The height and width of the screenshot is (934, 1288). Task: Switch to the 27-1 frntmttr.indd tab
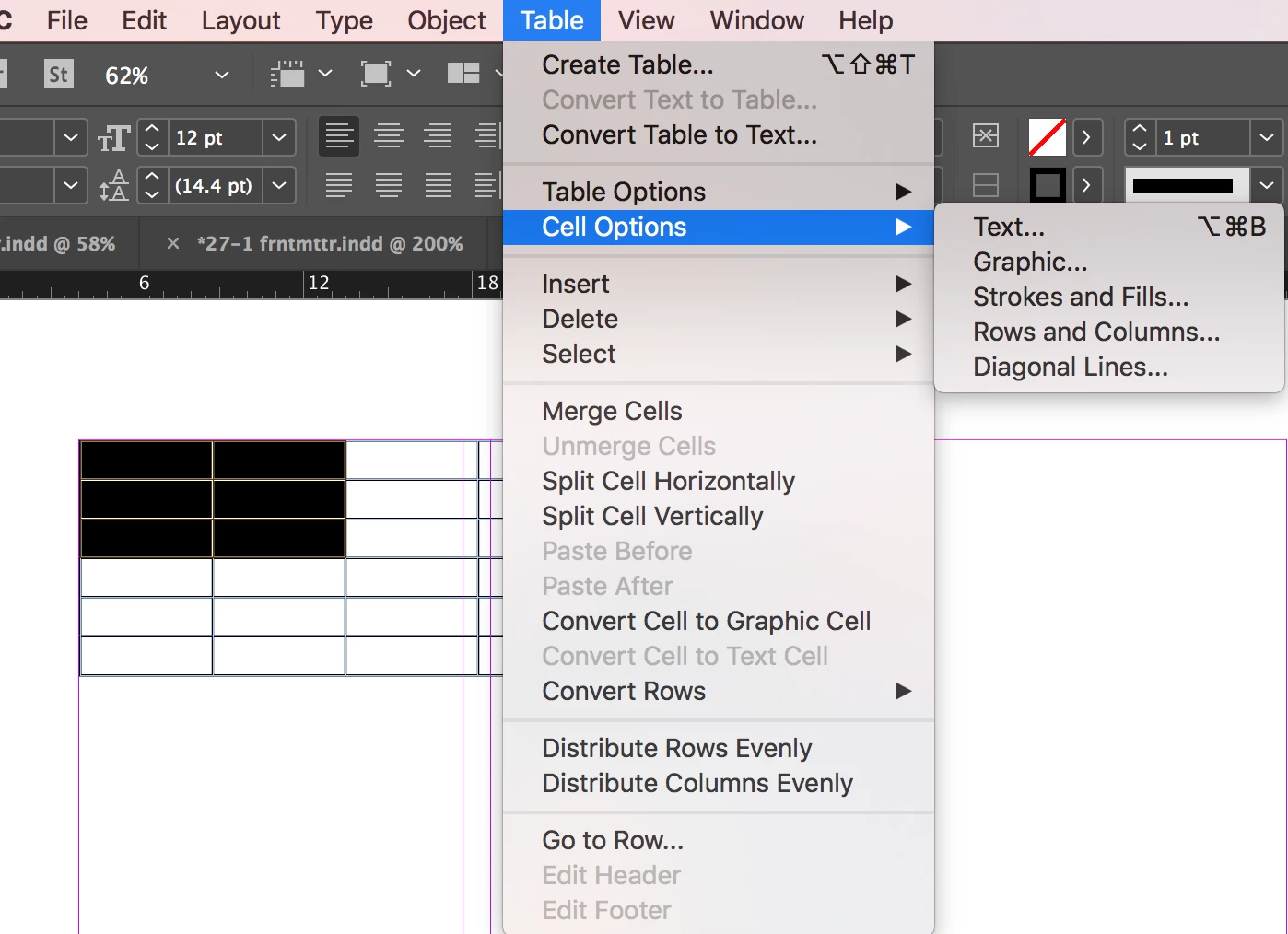pos(330,243)
